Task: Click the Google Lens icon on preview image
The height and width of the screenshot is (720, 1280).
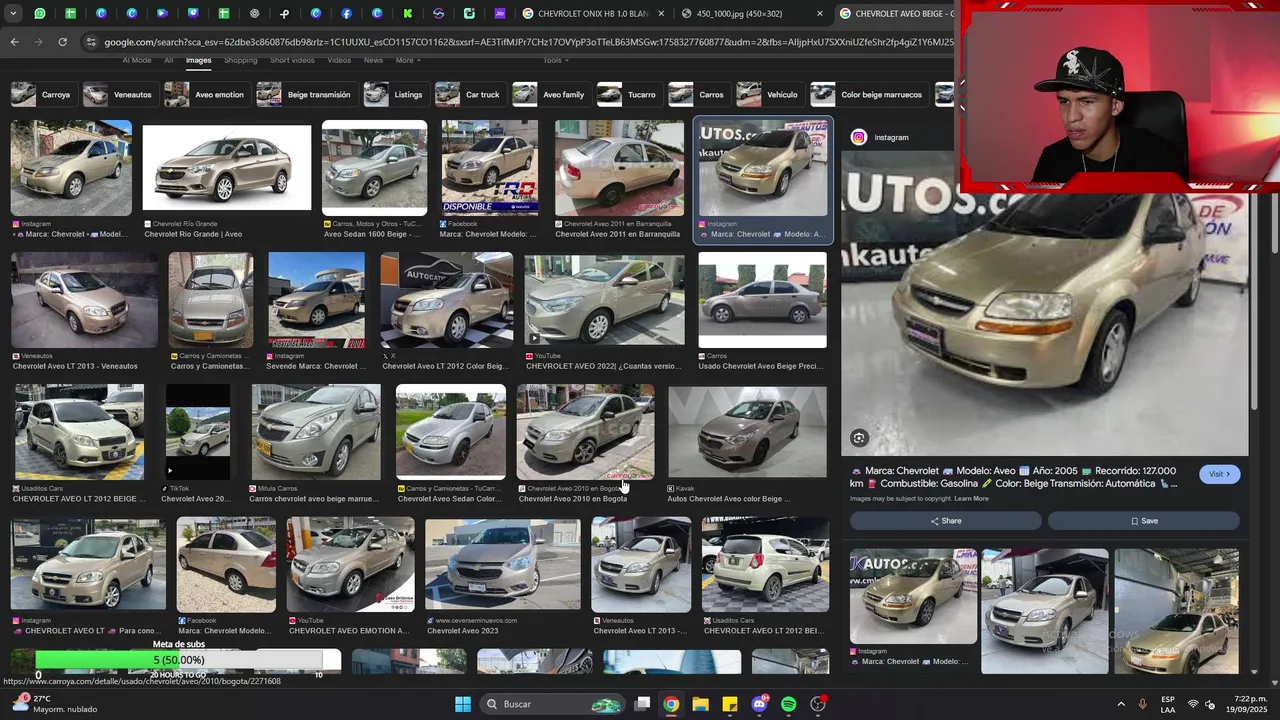Action: coord(859,438)
